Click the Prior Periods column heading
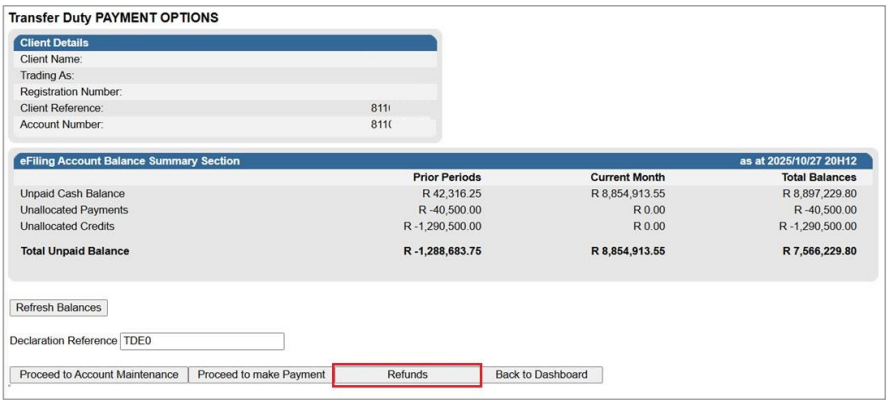887x400 pixels. [x=447, y=178]
